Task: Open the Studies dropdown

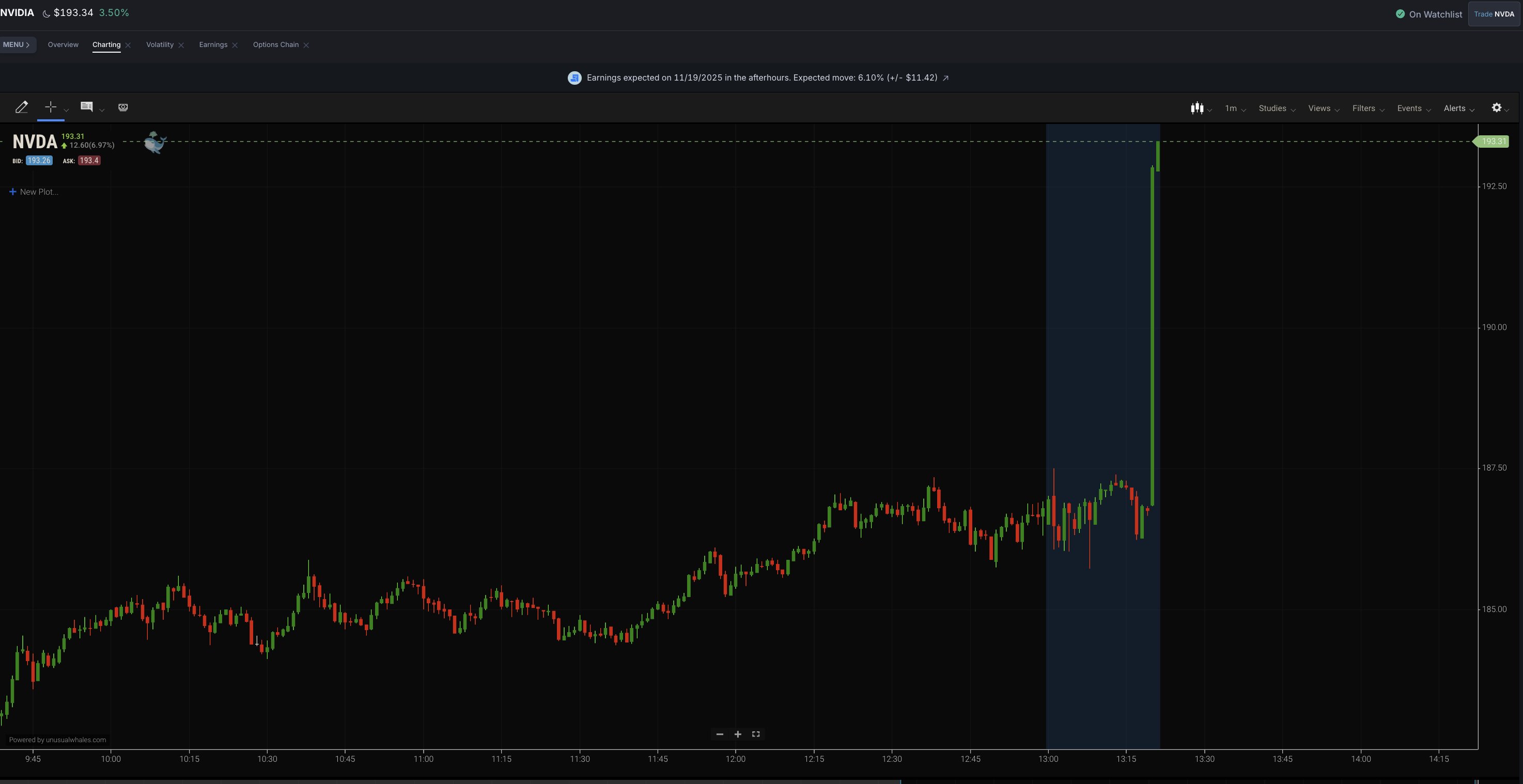Action: pos(1277,109)
